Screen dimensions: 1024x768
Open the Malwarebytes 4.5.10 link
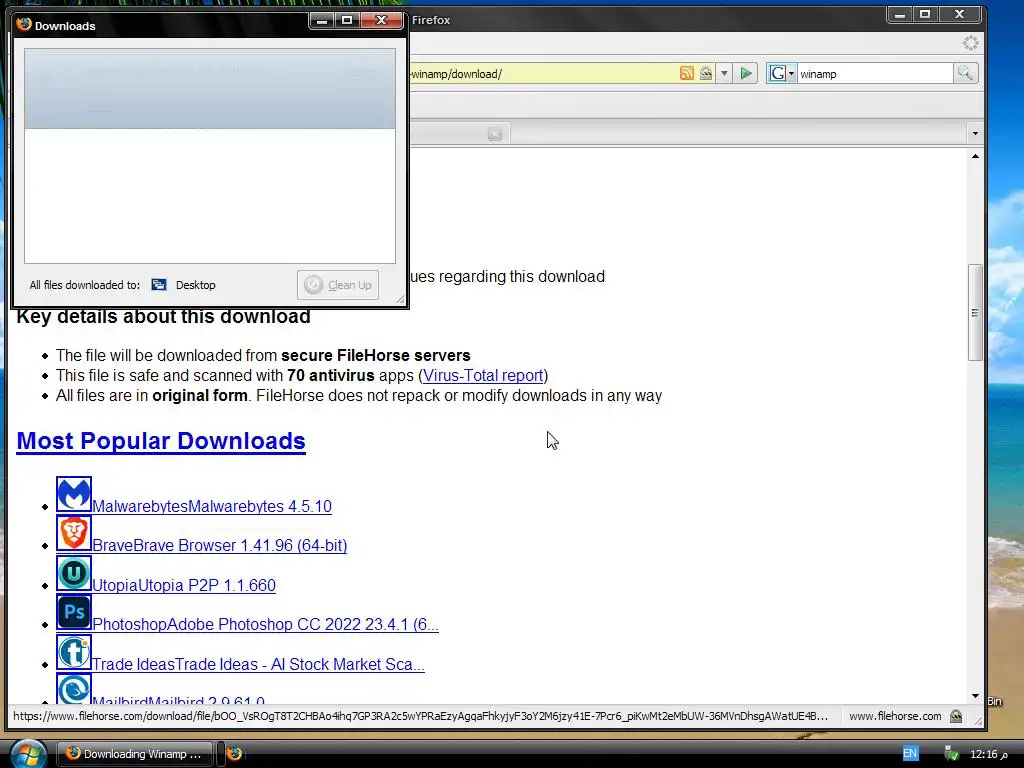(x=212, y=506)
